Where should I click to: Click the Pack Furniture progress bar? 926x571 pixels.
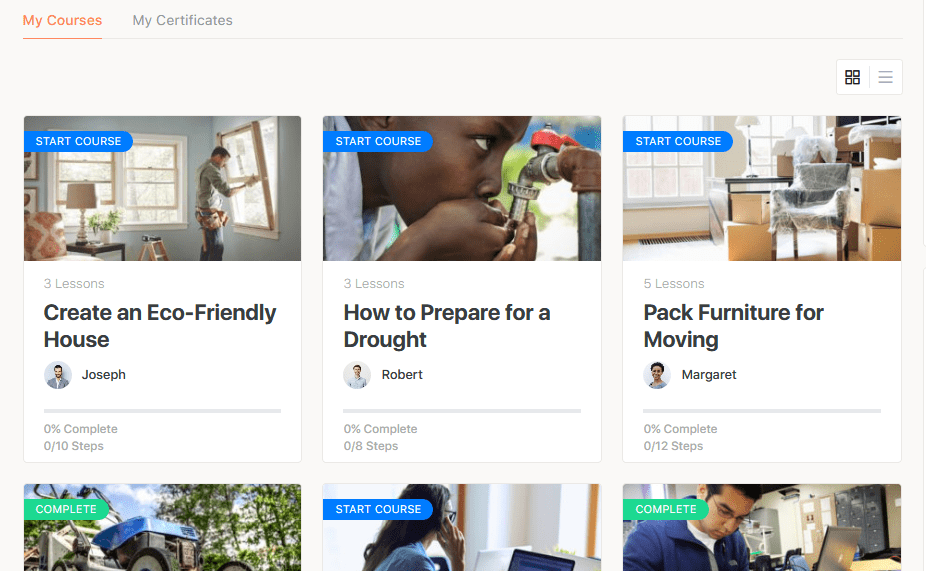pos(762,411)
